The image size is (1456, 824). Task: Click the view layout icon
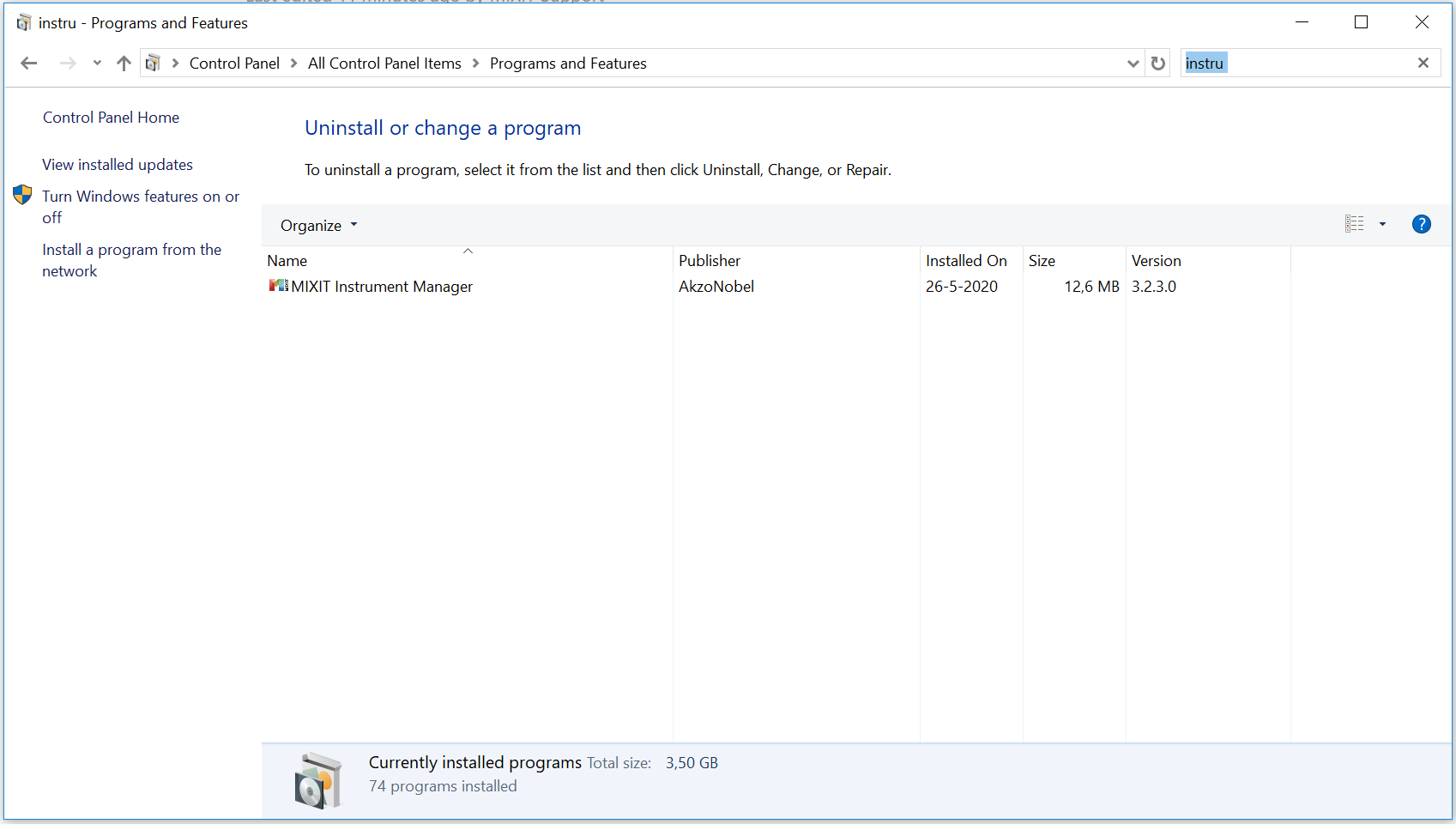click(x=1354, y=225)
